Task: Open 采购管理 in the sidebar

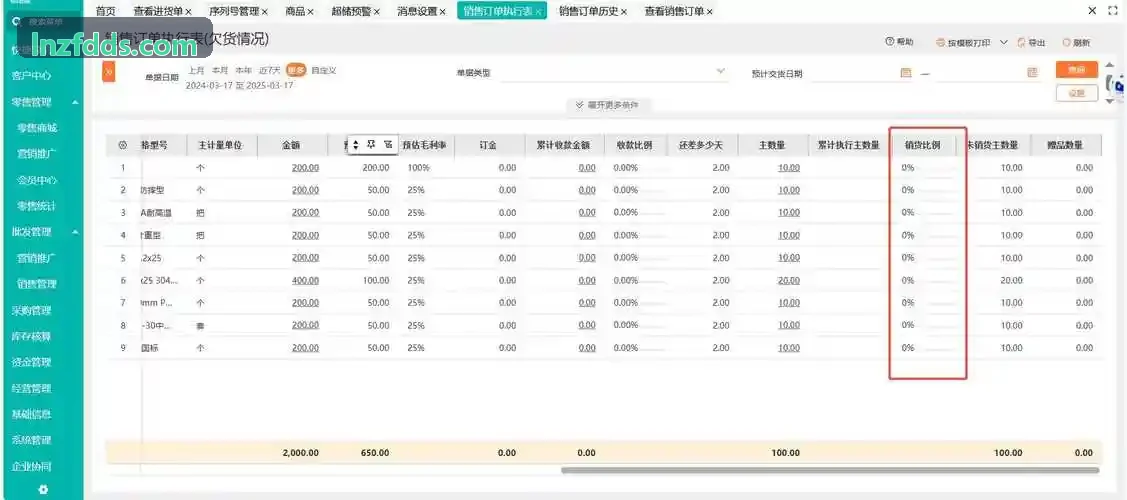Action: tap(32, 311)
